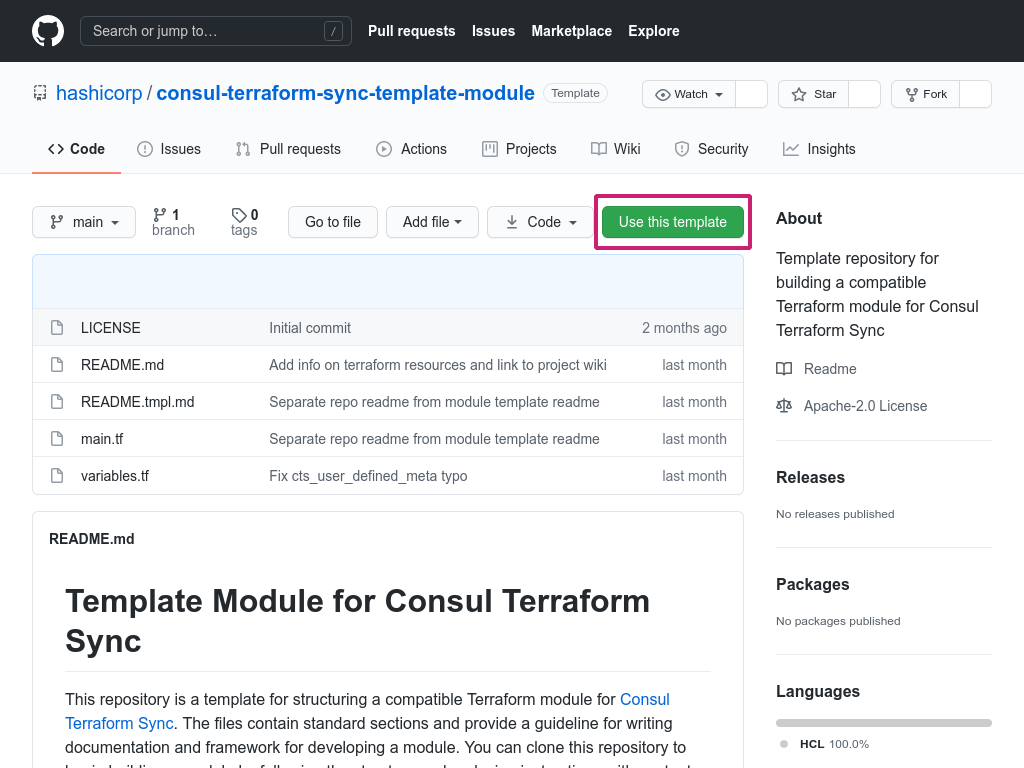The image size is (1024, 768).
Task: Switch to the Code tab
Action: pos(76,149)
